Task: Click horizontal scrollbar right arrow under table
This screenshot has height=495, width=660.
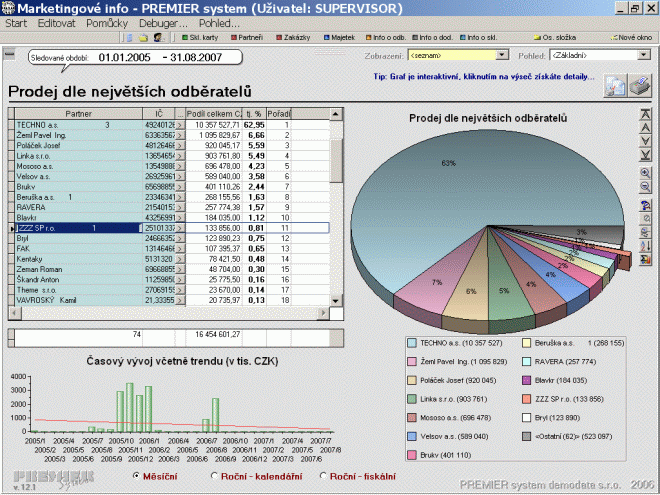Action: [x=323, y=313]
